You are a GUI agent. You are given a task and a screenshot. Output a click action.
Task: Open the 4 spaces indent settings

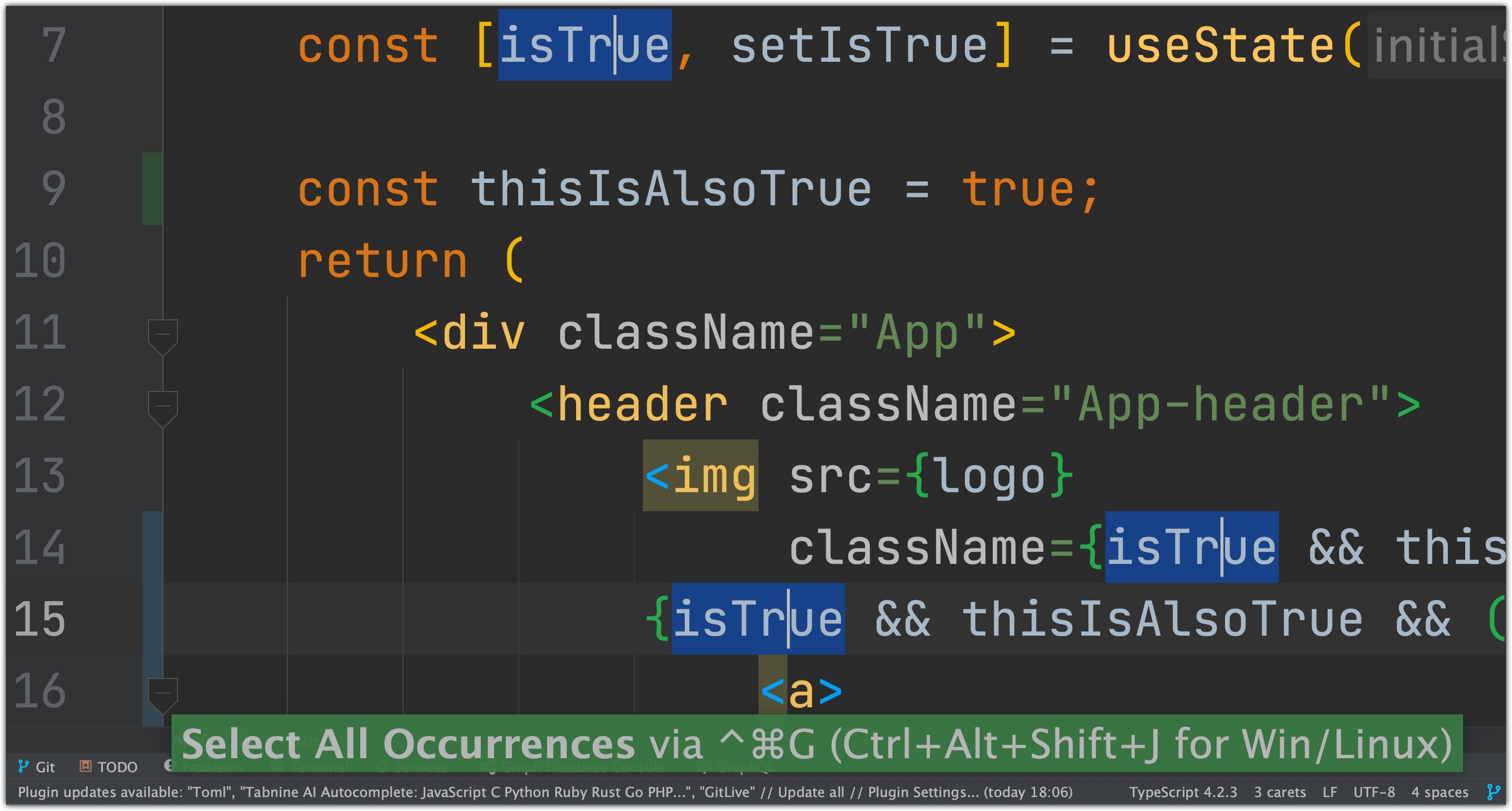pos(1439,792)
